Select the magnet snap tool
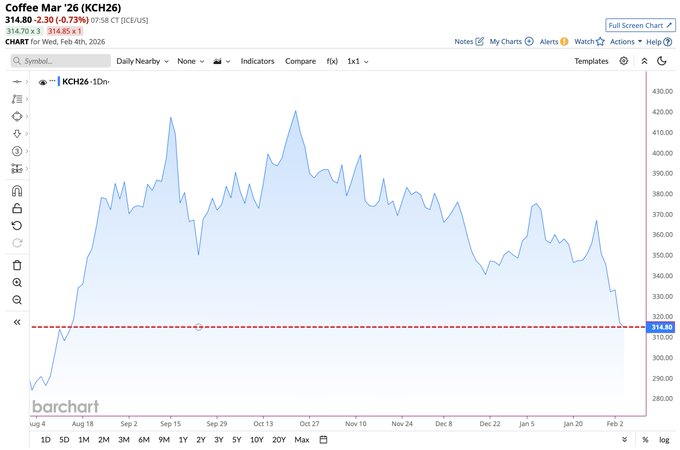Screen dimensions: 680x450 click(17, 190)
